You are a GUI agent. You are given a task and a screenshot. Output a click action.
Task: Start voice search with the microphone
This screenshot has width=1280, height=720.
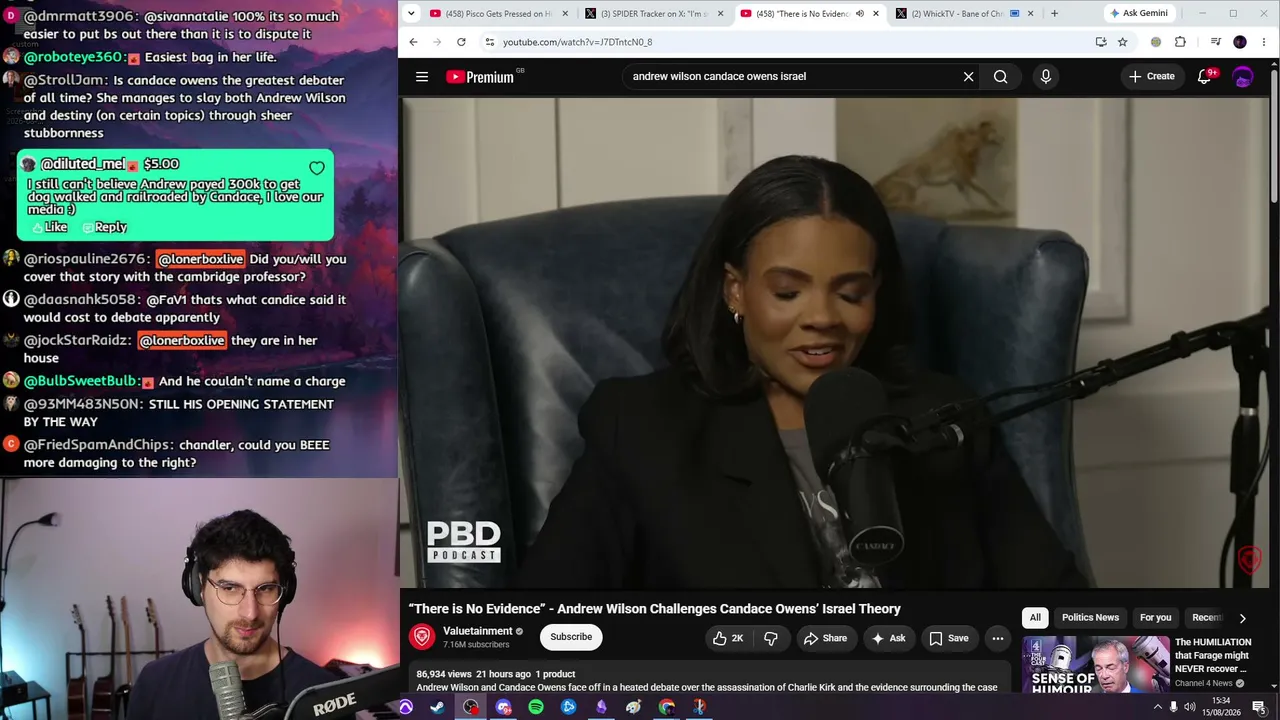pos(1046,76)
